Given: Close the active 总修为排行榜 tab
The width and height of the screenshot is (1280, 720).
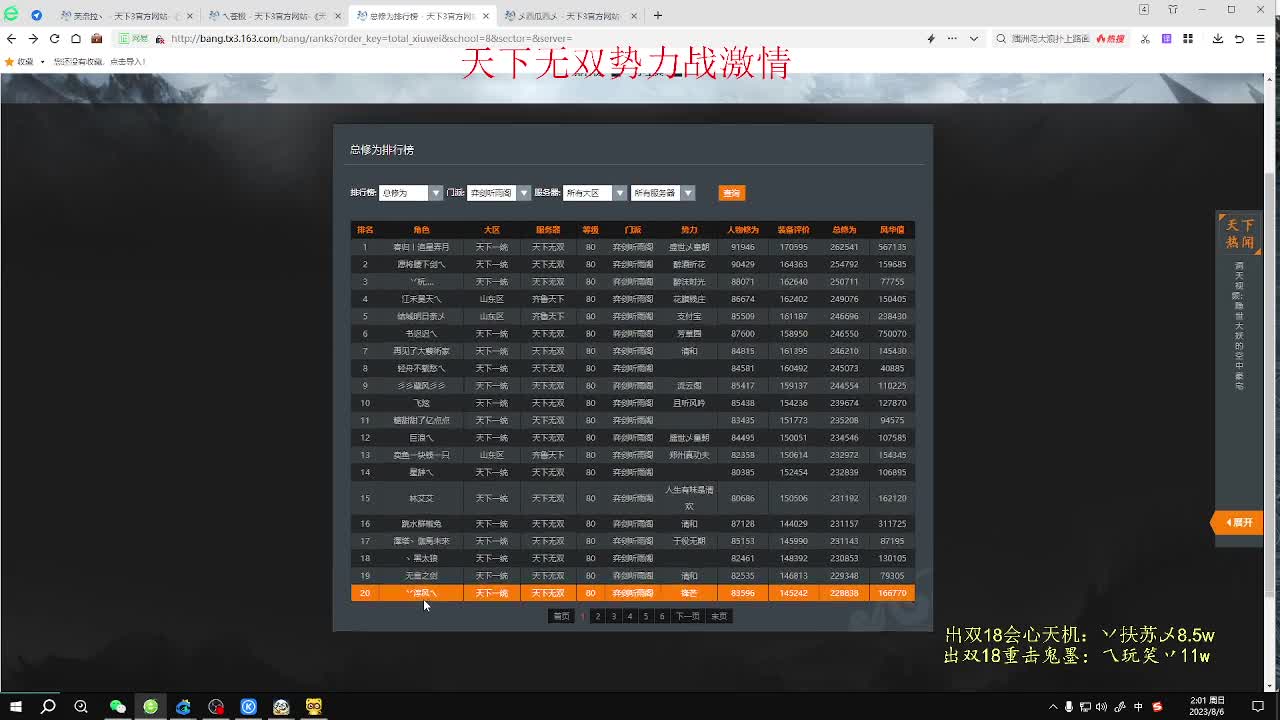Looking at the screenshot, I should (485, 16).
